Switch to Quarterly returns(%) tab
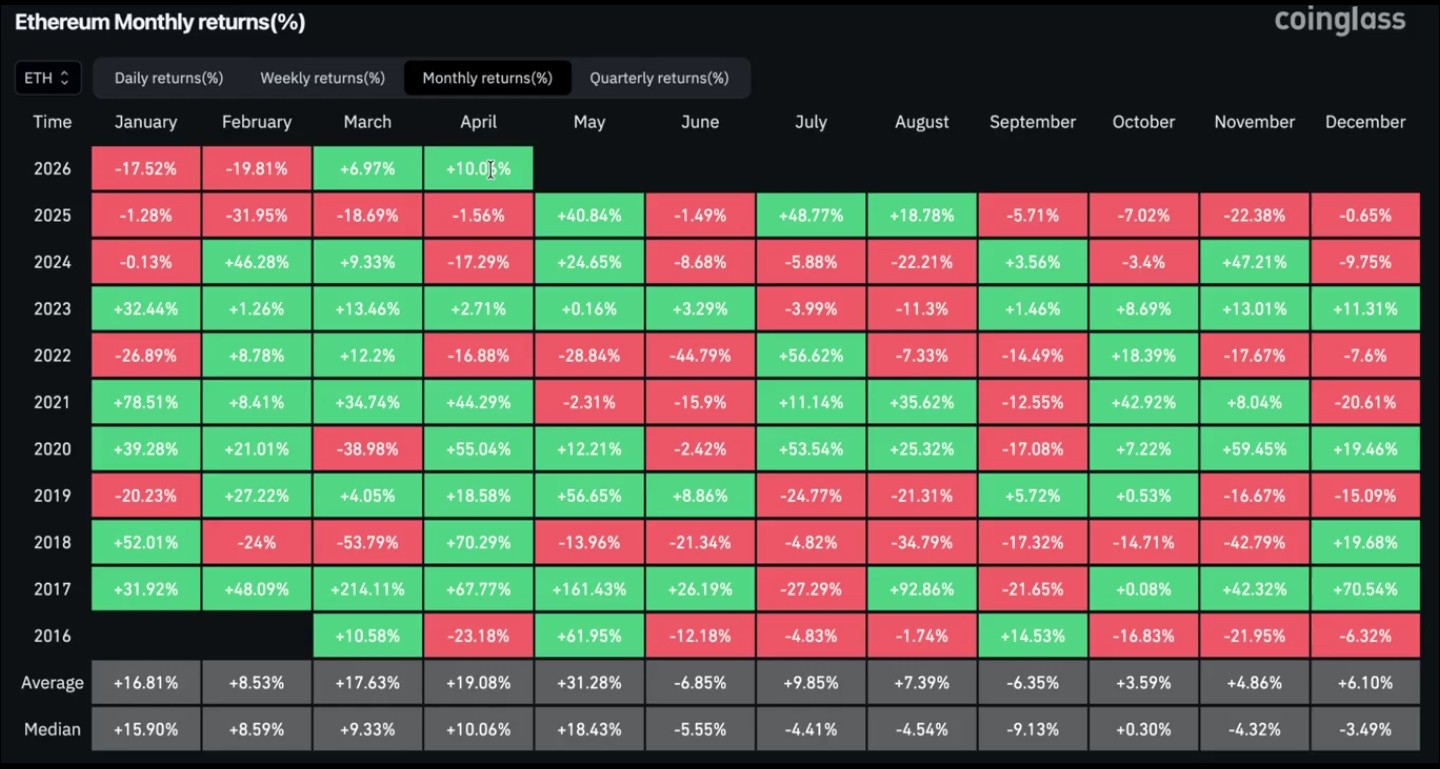1440x769 pixels. [x=659, y=78]
